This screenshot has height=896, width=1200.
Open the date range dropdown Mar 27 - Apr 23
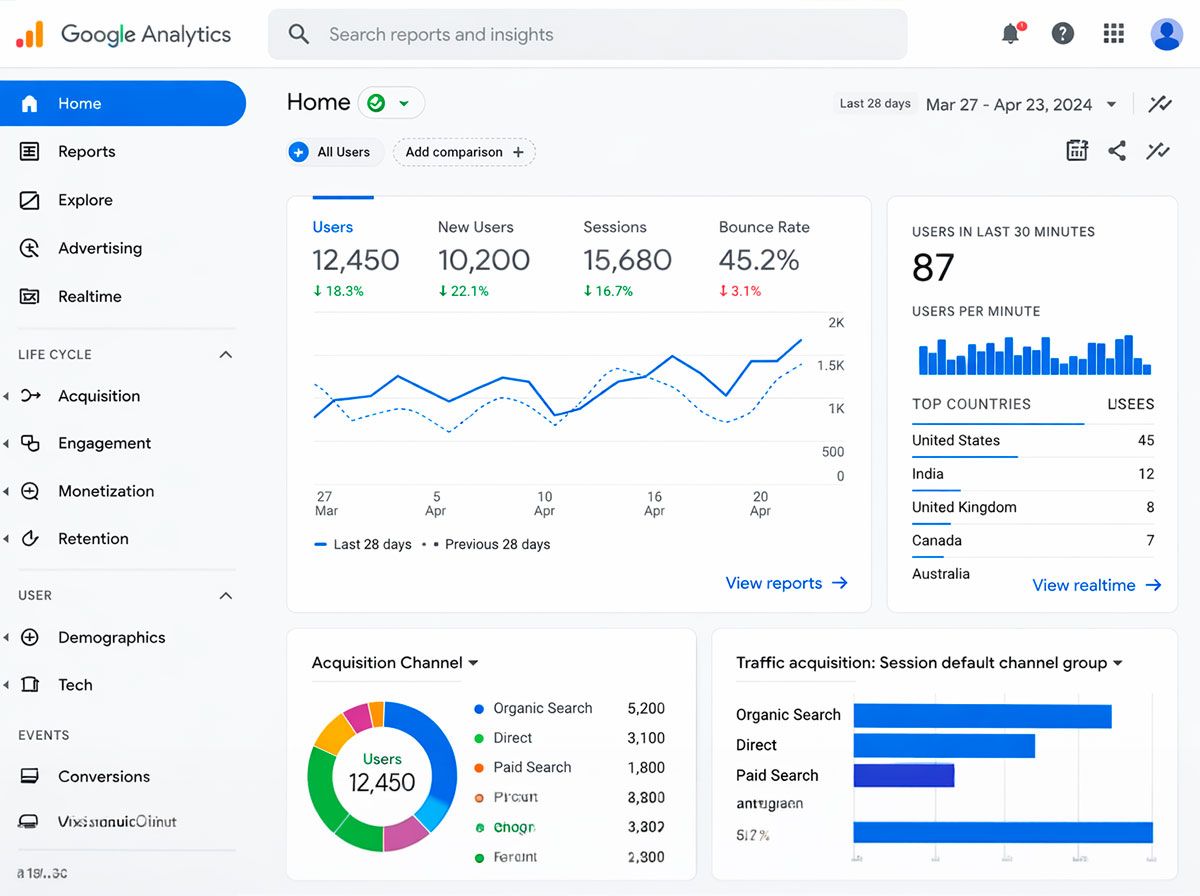[x=1021, y=104]
